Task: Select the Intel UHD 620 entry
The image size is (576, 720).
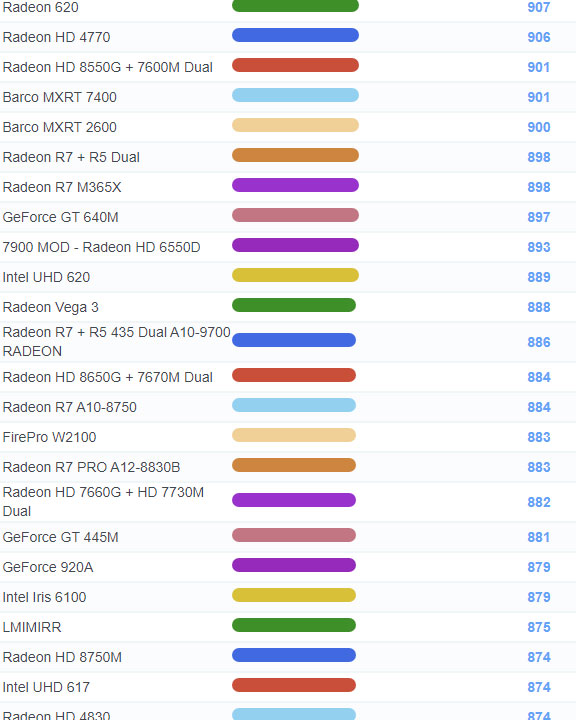Action: pyautogui.click(x=46, y=277)
